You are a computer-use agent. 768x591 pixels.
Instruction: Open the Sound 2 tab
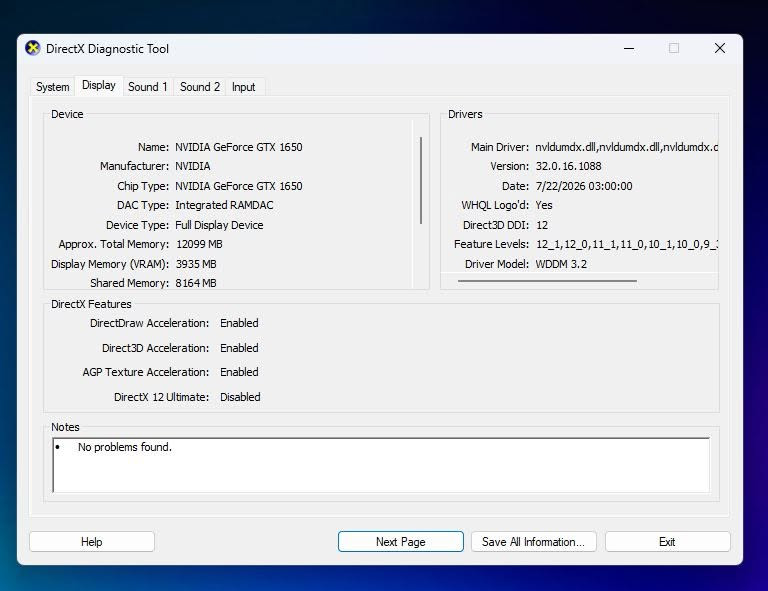coord(200,87)
